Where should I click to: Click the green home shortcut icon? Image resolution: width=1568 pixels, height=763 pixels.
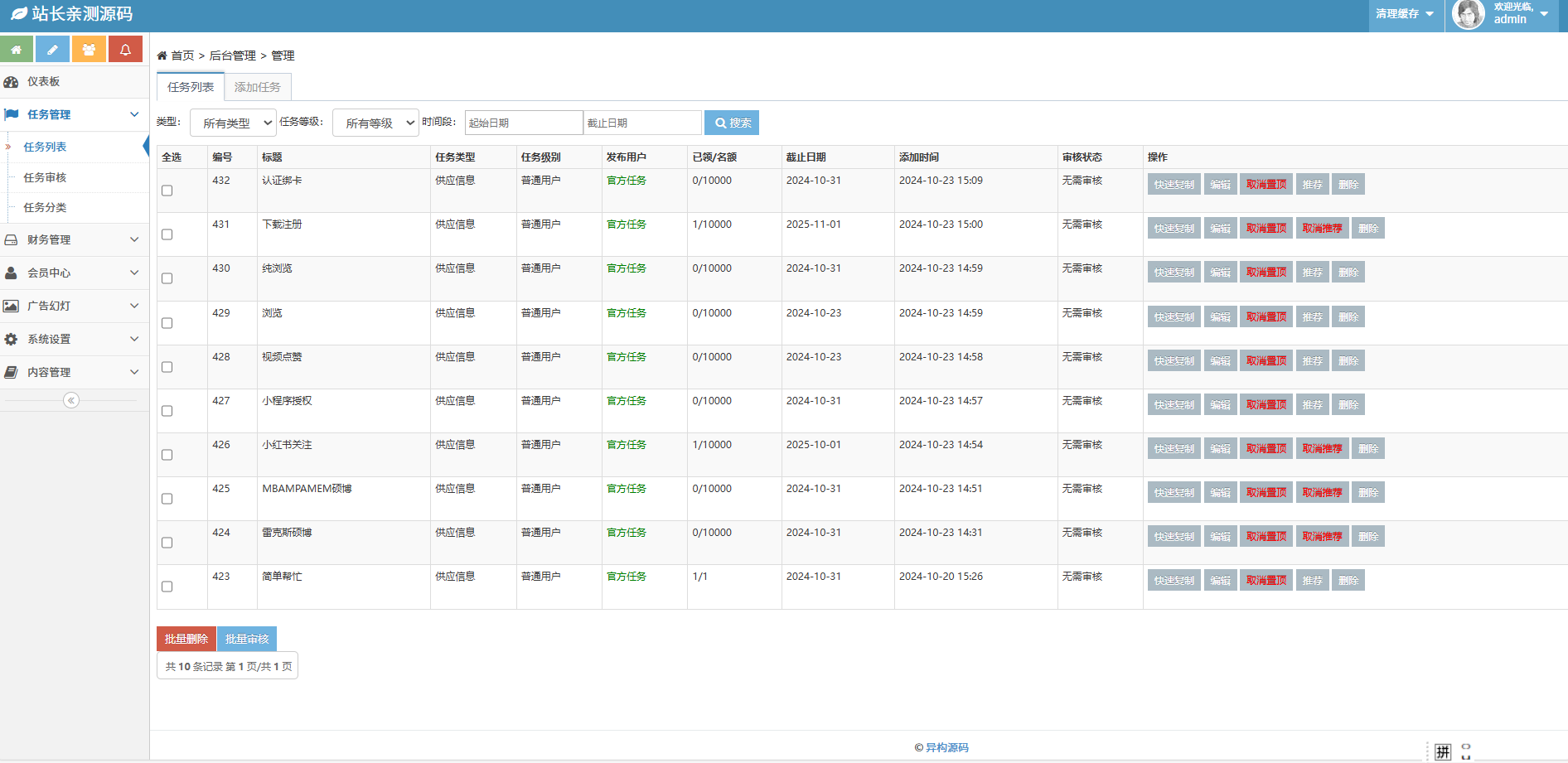click(x=17, y=50)
